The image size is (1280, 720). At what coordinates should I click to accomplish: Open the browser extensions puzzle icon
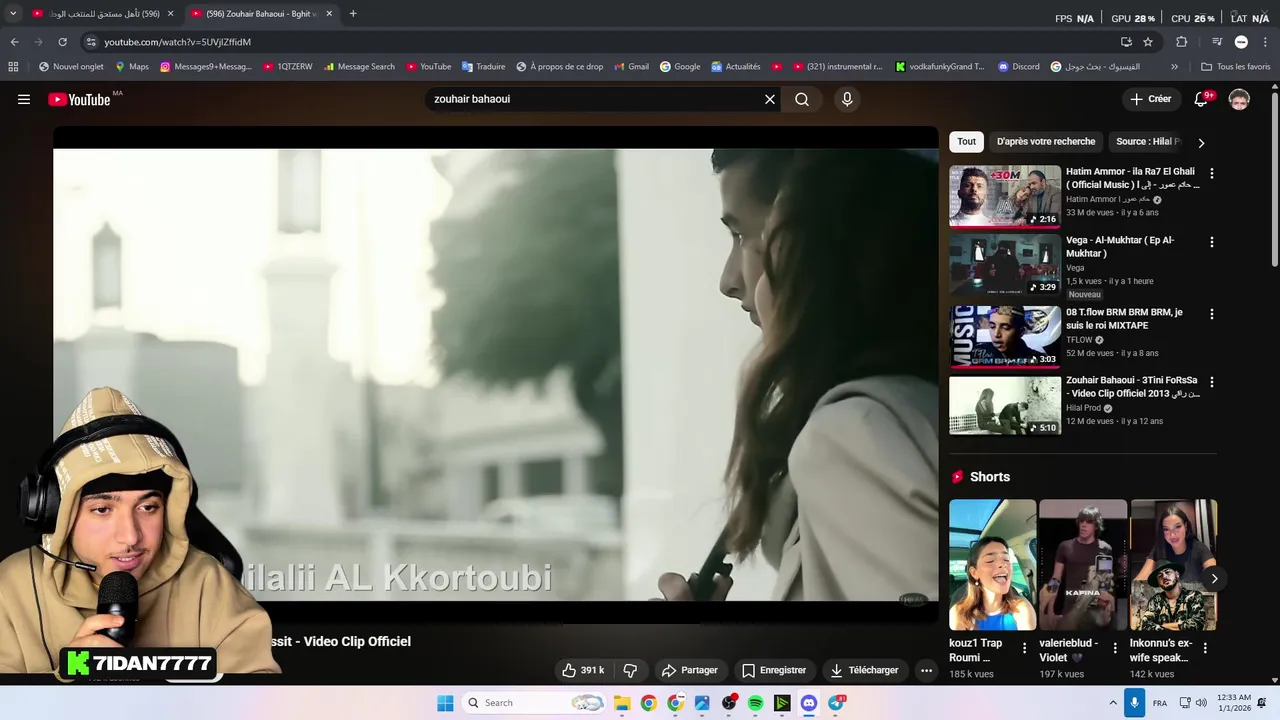(1181, 42)
